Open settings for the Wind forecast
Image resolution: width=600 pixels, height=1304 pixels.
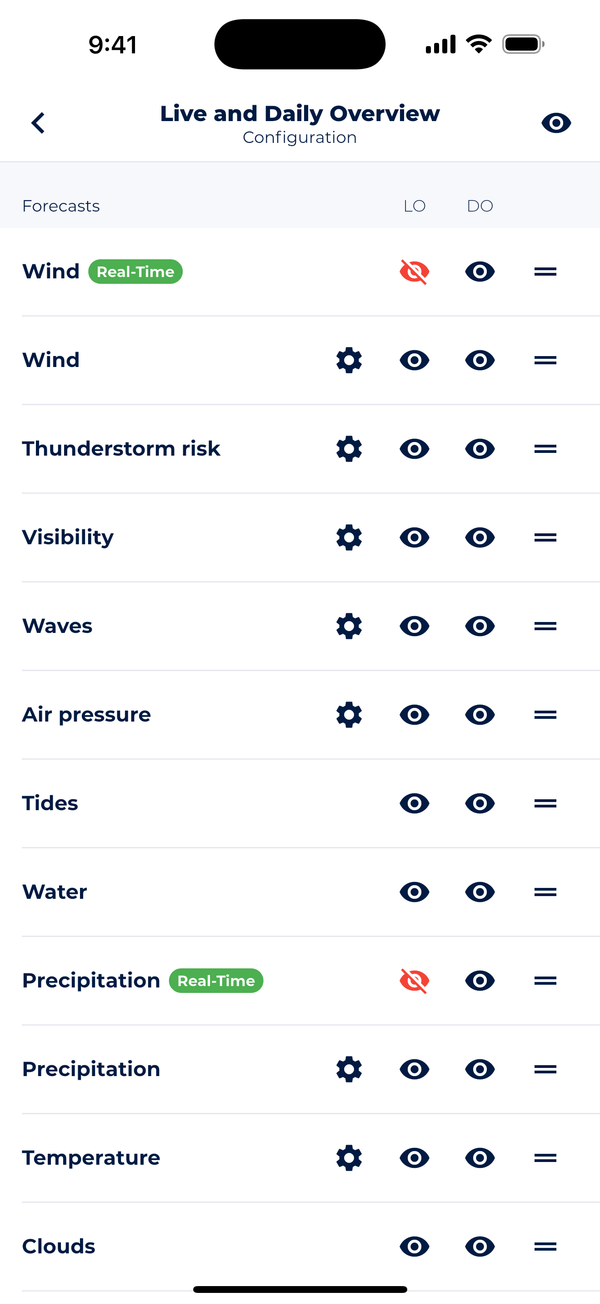pos(348,360)
